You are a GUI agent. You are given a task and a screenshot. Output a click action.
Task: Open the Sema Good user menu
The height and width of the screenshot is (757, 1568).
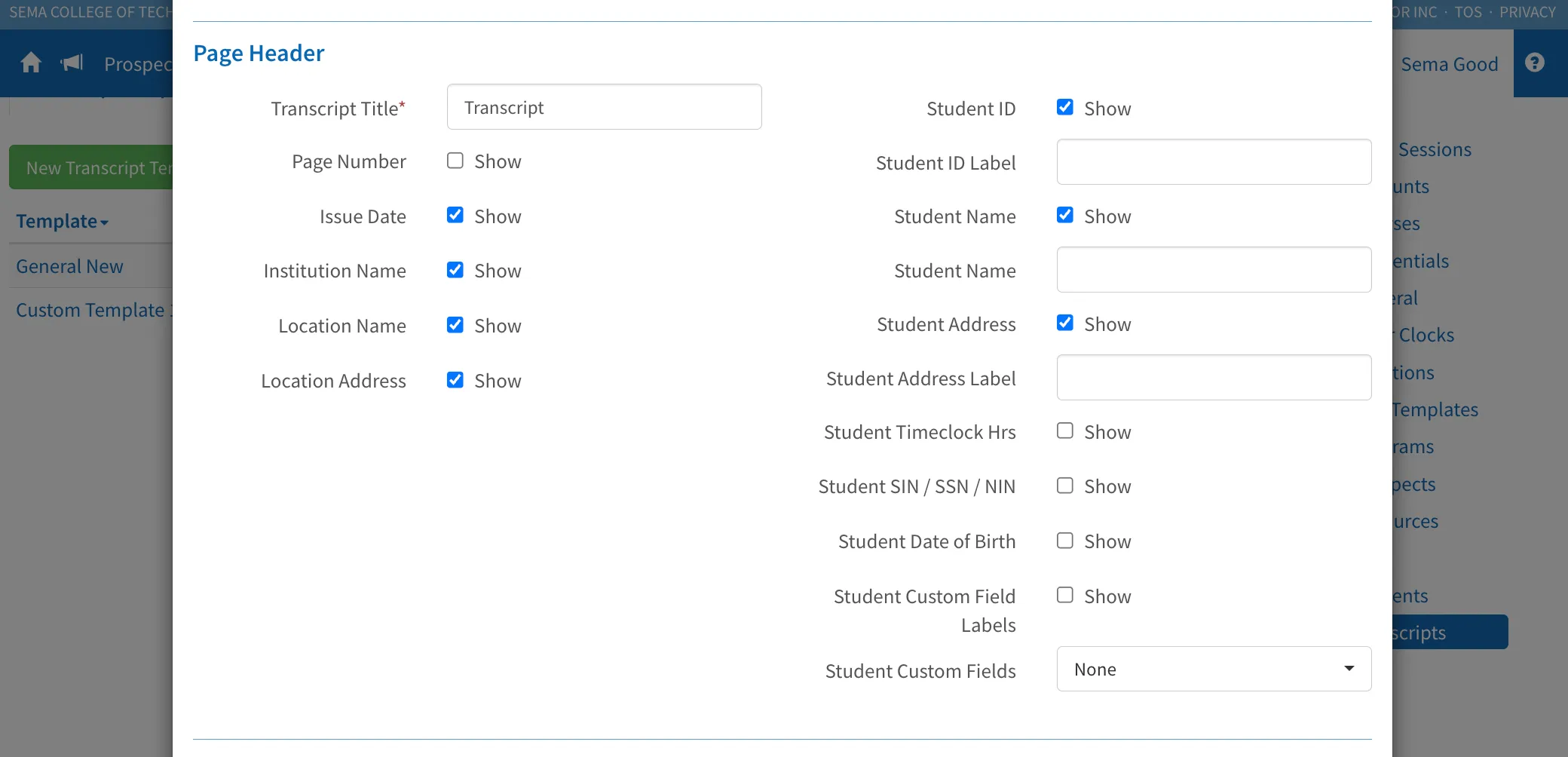point(1449,64)
